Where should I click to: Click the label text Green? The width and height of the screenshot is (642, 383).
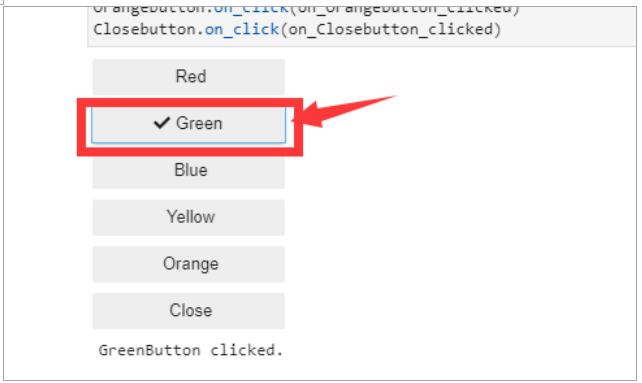[x=199, y=123]
